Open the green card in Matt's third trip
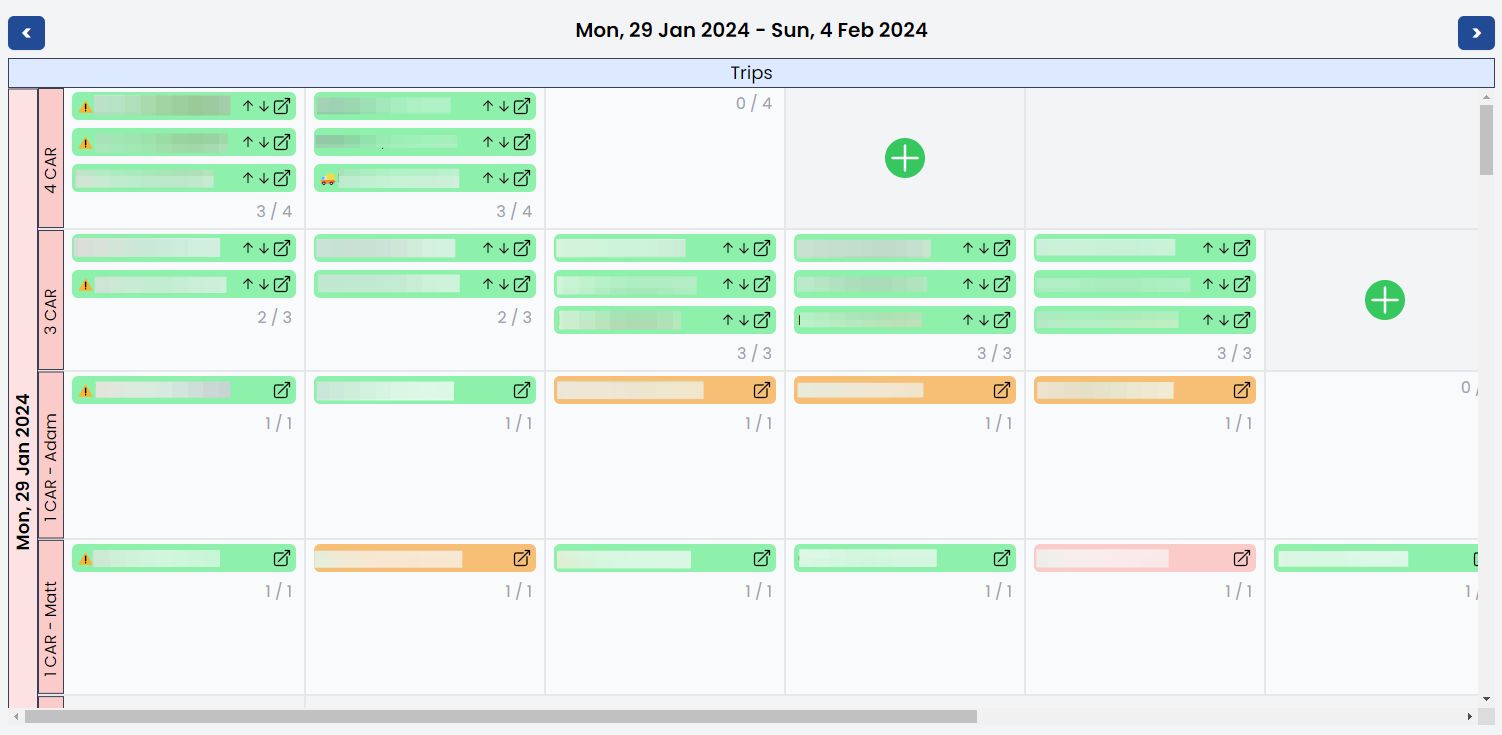Viewport: 1502px width, 735px height. (762, 558)
